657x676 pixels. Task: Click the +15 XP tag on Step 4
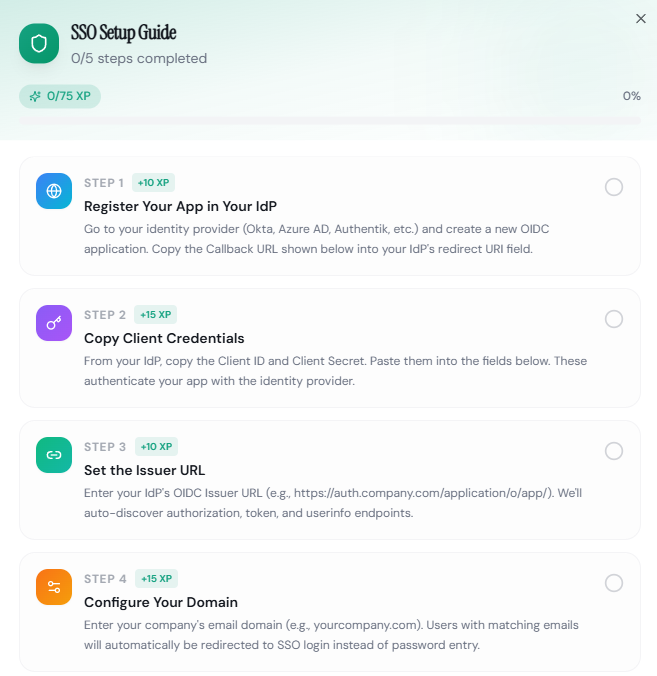pyautogui.click(x=156, y=579)
